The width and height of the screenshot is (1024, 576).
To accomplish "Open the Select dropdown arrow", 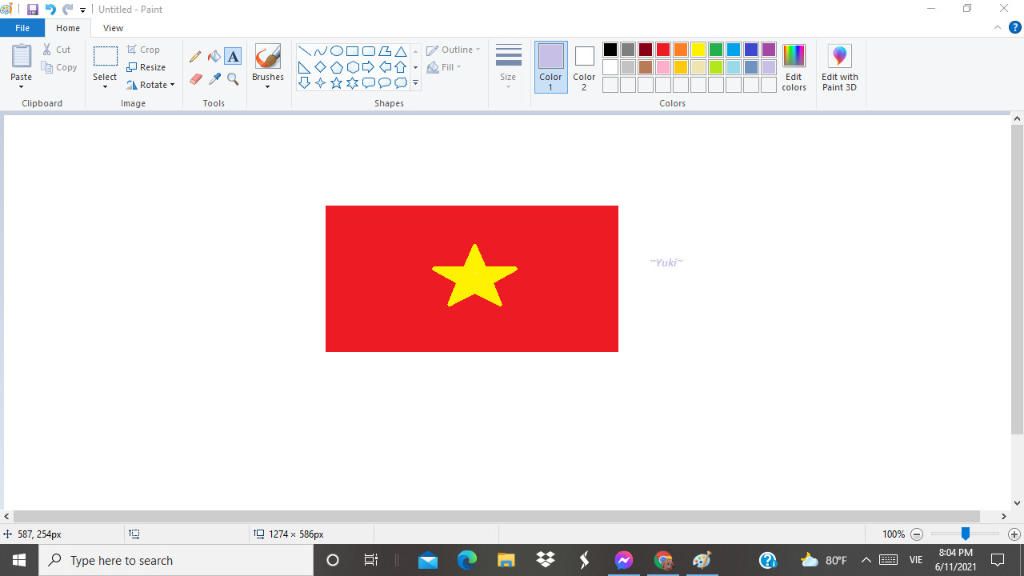I will tap(104, 87).
